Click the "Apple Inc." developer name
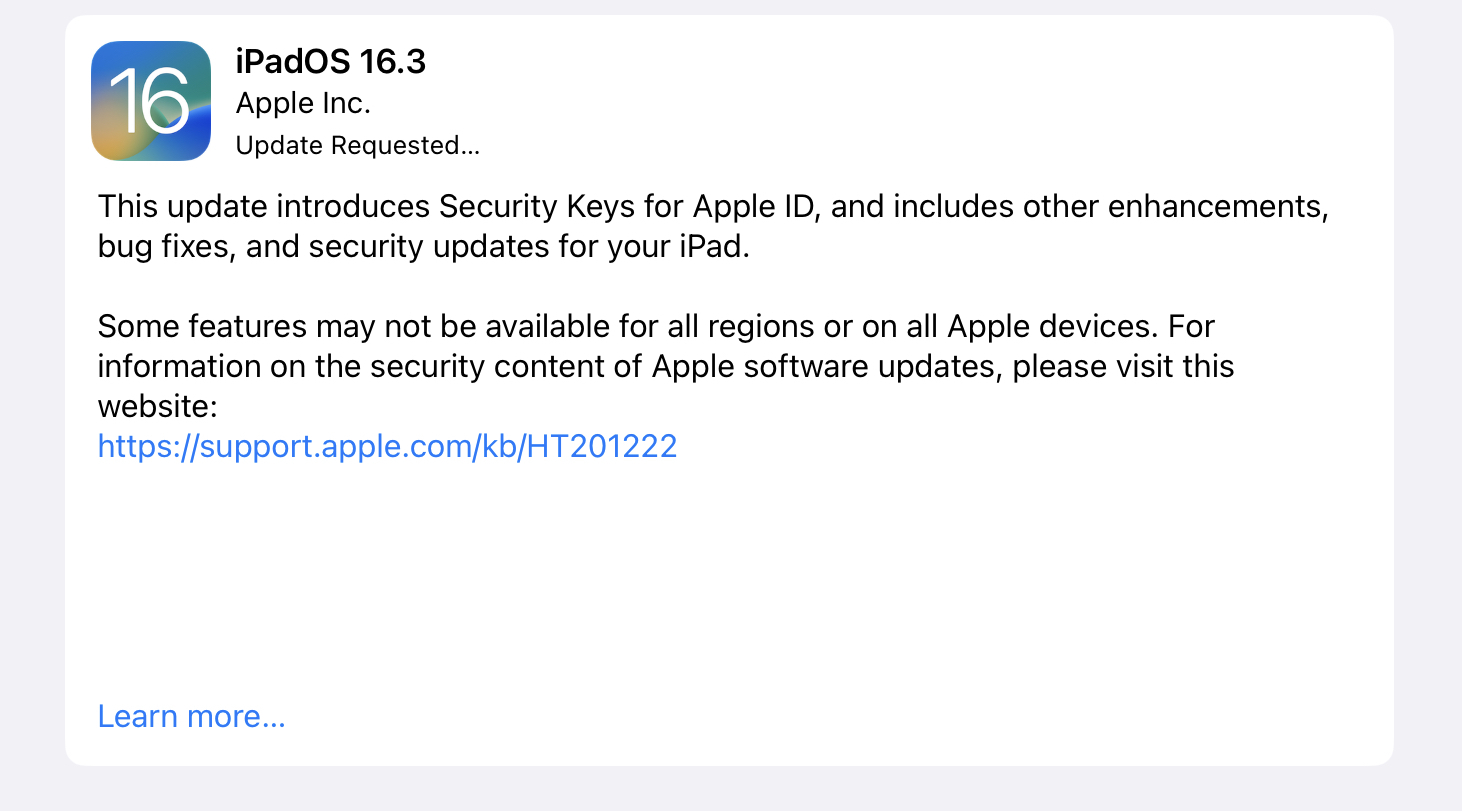Image resolution: width=1462 pixels, height=811 pixels. [303, 104]
